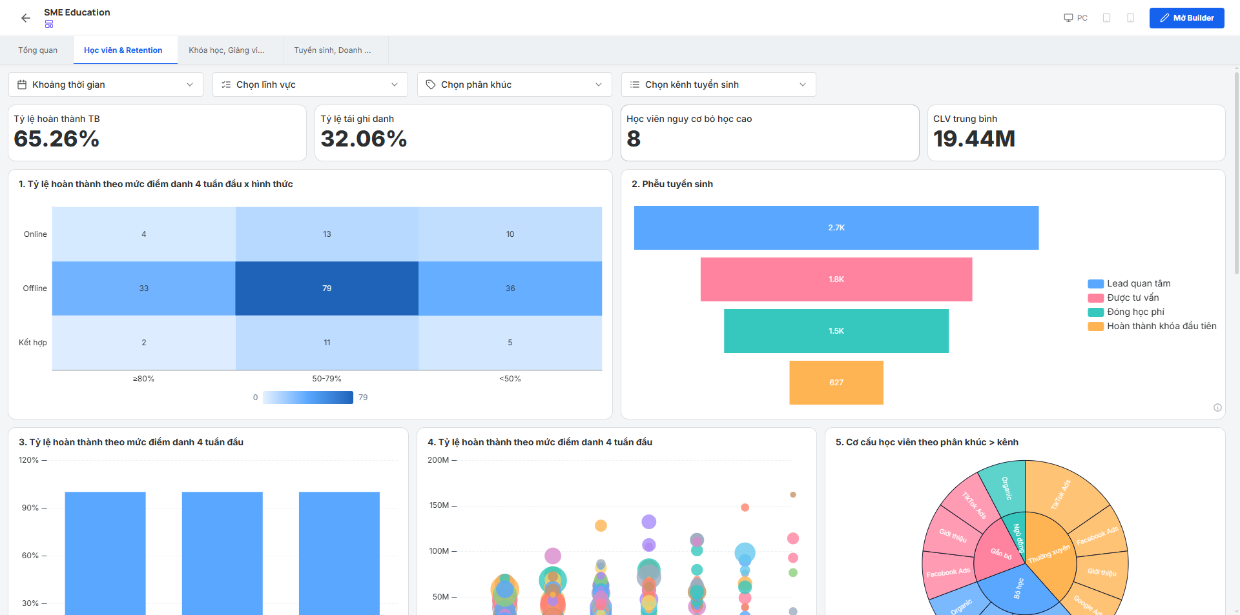The image size is (1240, 615).
Task: Switch to mobile phone preview
Action: (1131, 18)
